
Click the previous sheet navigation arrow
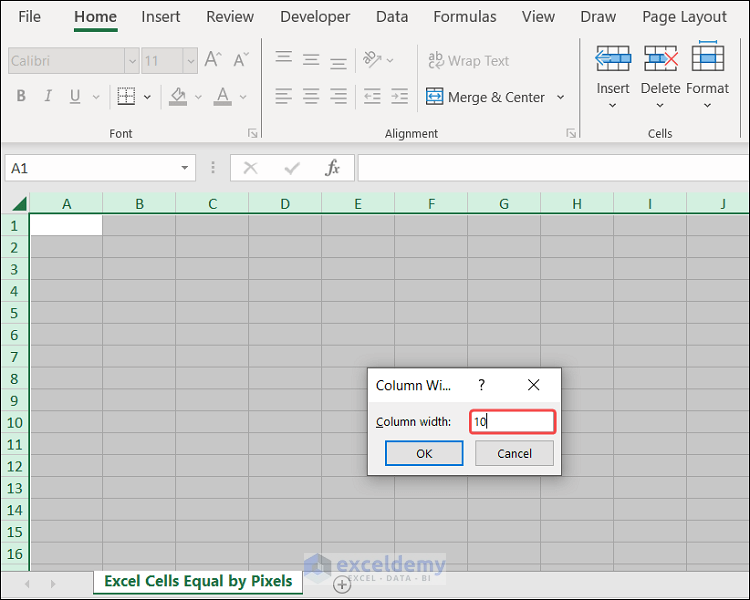(x=27, y=584)
